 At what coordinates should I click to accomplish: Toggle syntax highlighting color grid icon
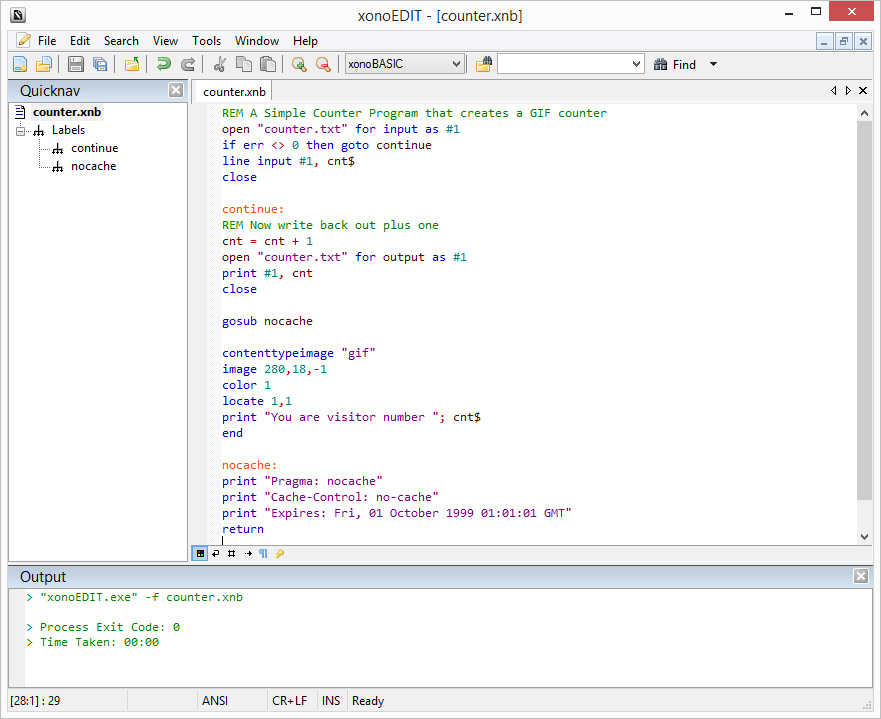click(200, 554)
